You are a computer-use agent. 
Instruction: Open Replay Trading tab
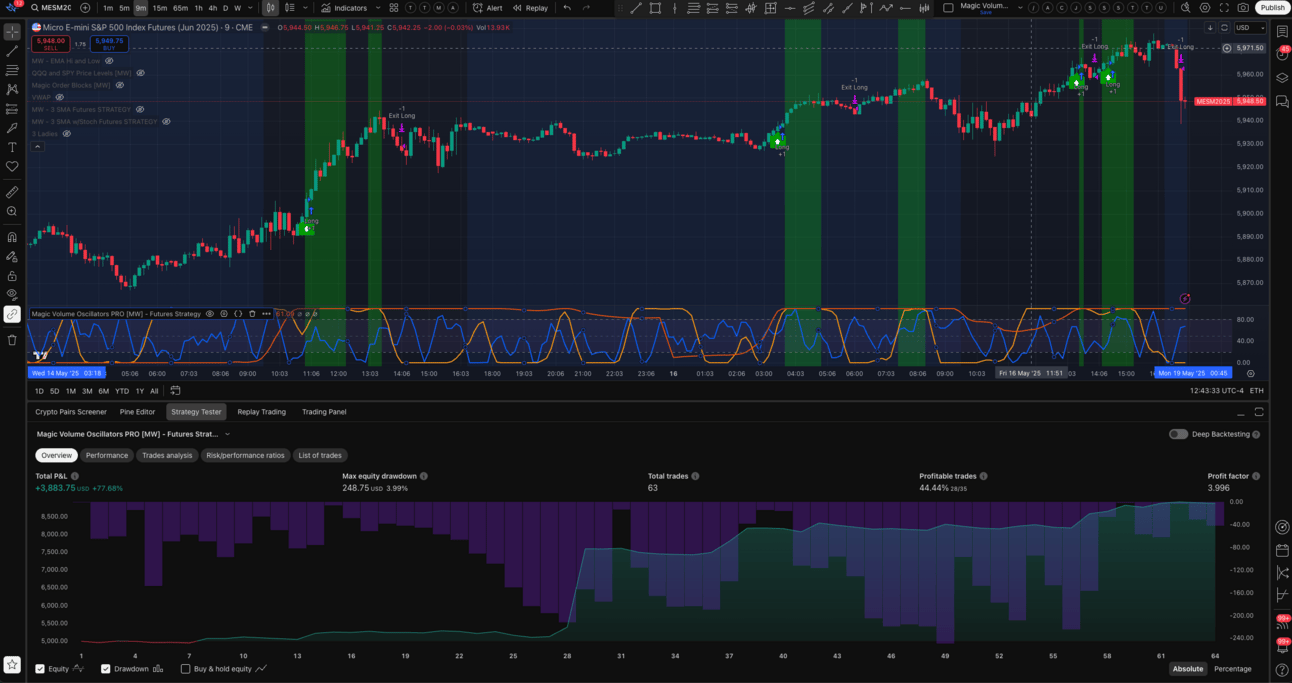click(261, 412)
